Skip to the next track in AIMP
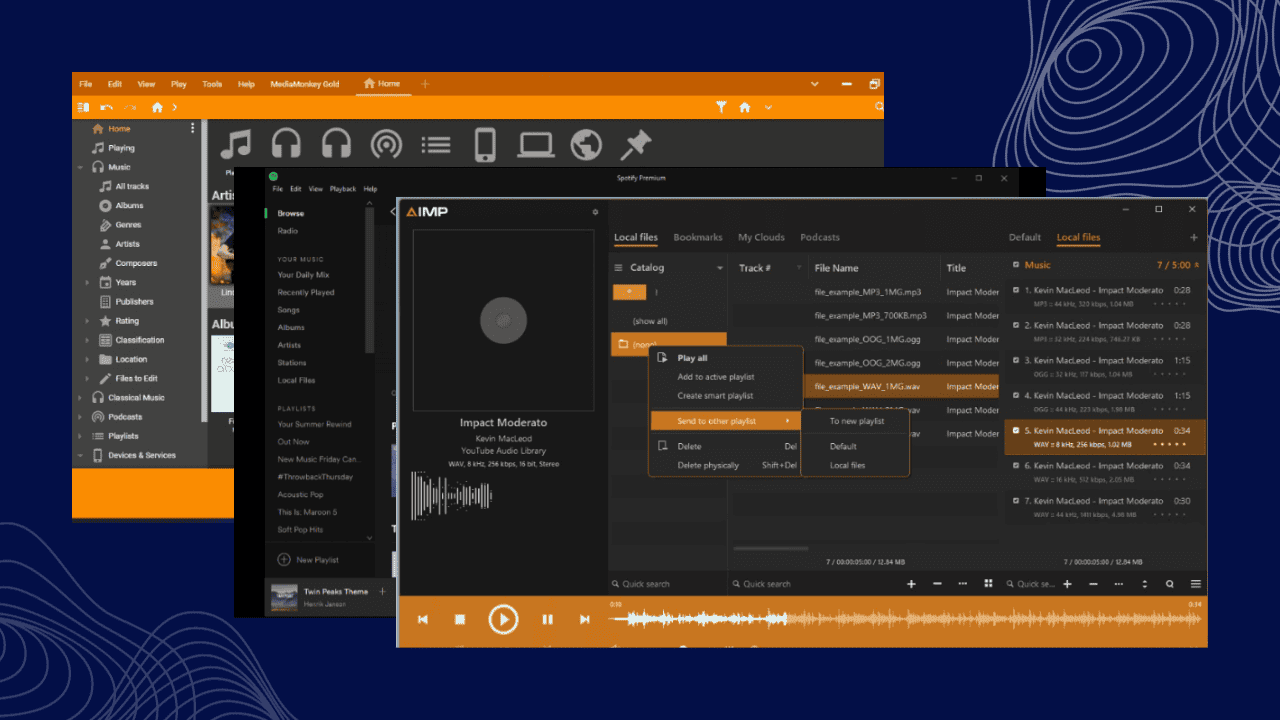This screenshot has width=1280, height=720. click(585, 620)
